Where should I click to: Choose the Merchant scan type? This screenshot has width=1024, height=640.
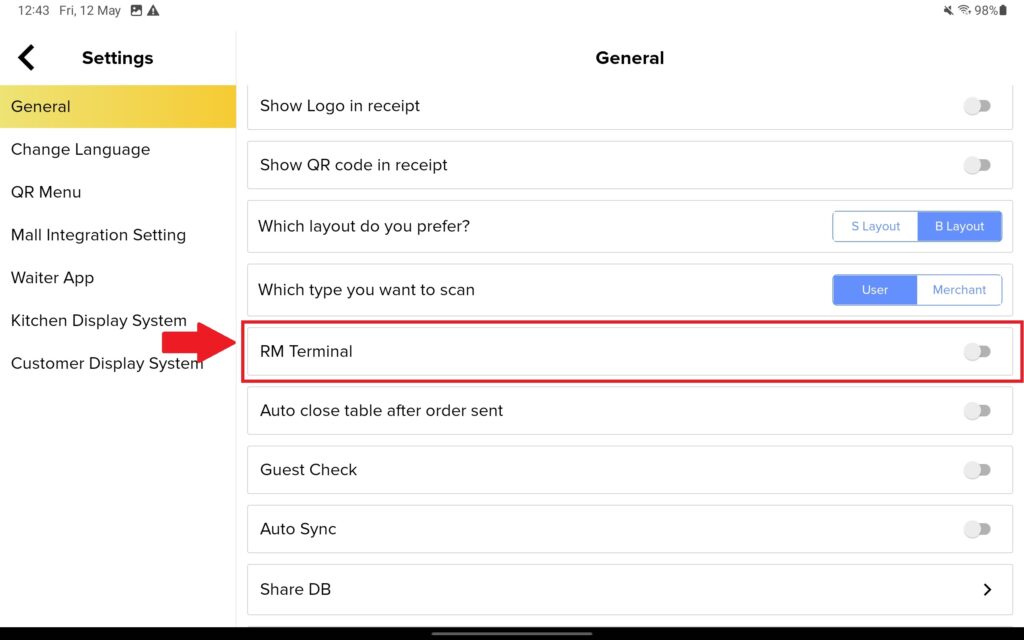[959, 290]
